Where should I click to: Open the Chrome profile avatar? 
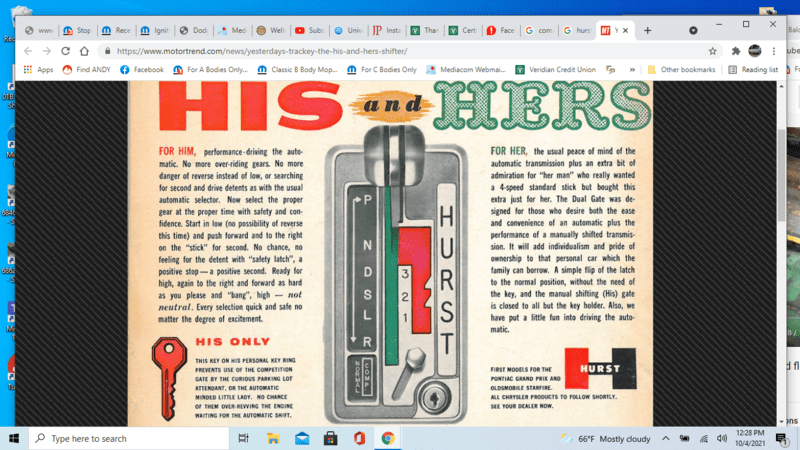point(755,51)
